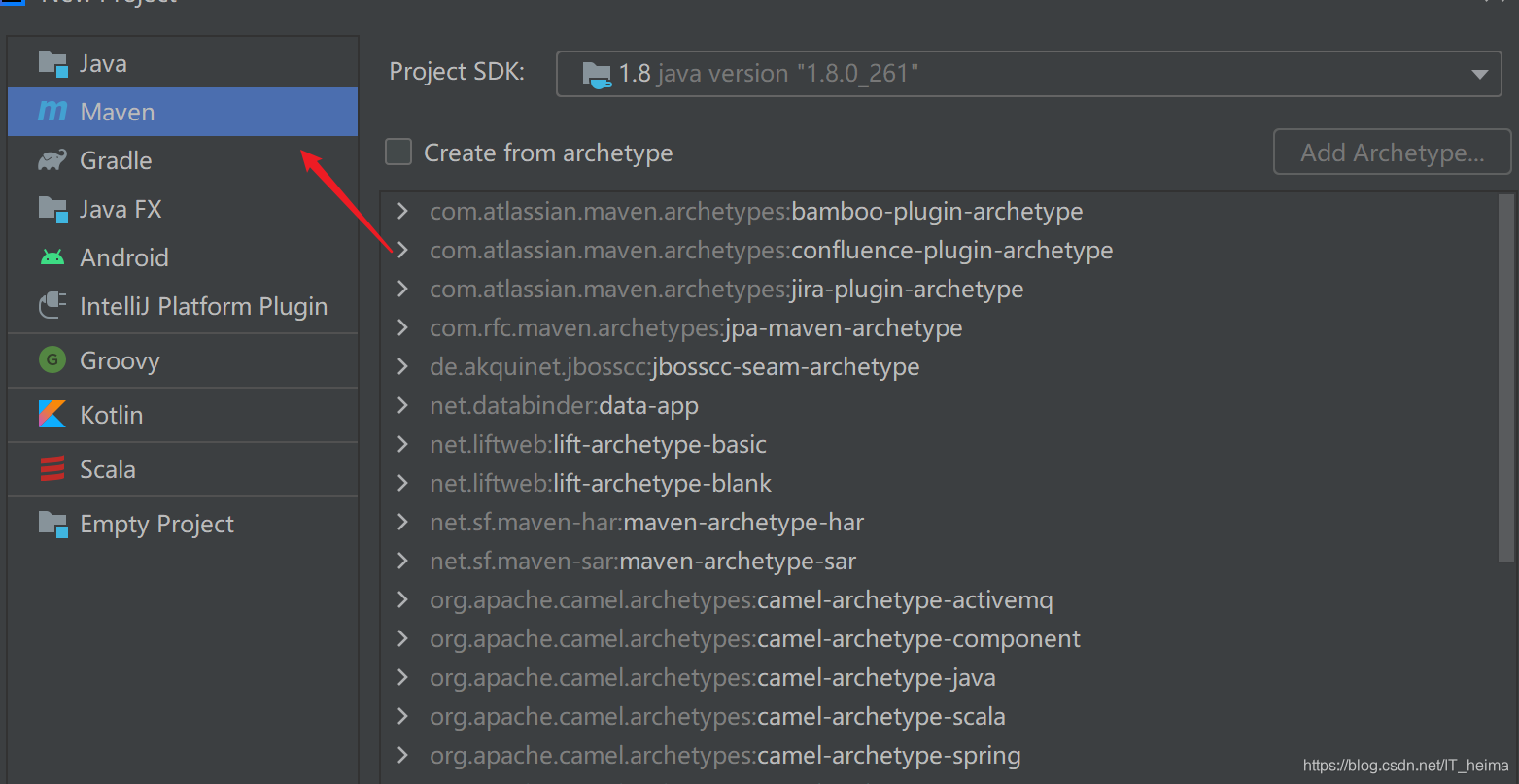The image size is (1519, 784).
Task: Click archetype list vertical scrollbar
Action: (x=1506, y=377)
